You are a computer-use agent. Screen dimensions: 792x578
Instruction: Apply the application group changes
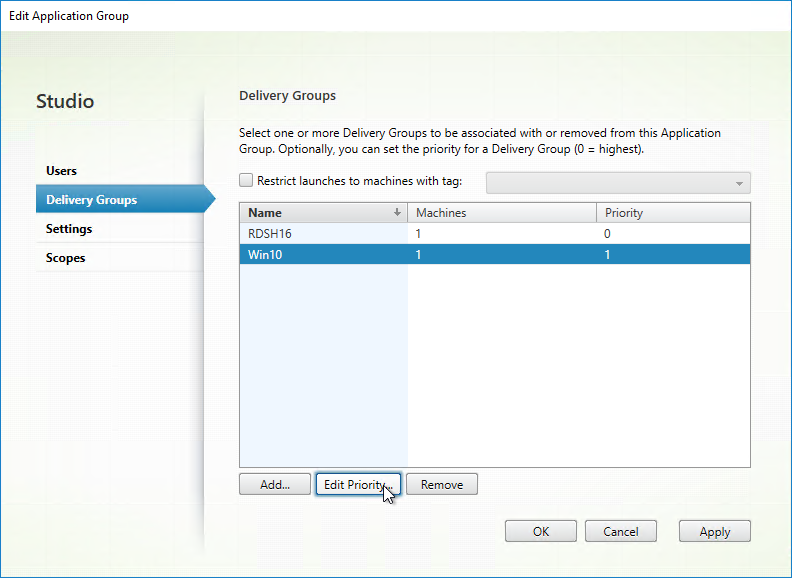[x=715, y=531]
